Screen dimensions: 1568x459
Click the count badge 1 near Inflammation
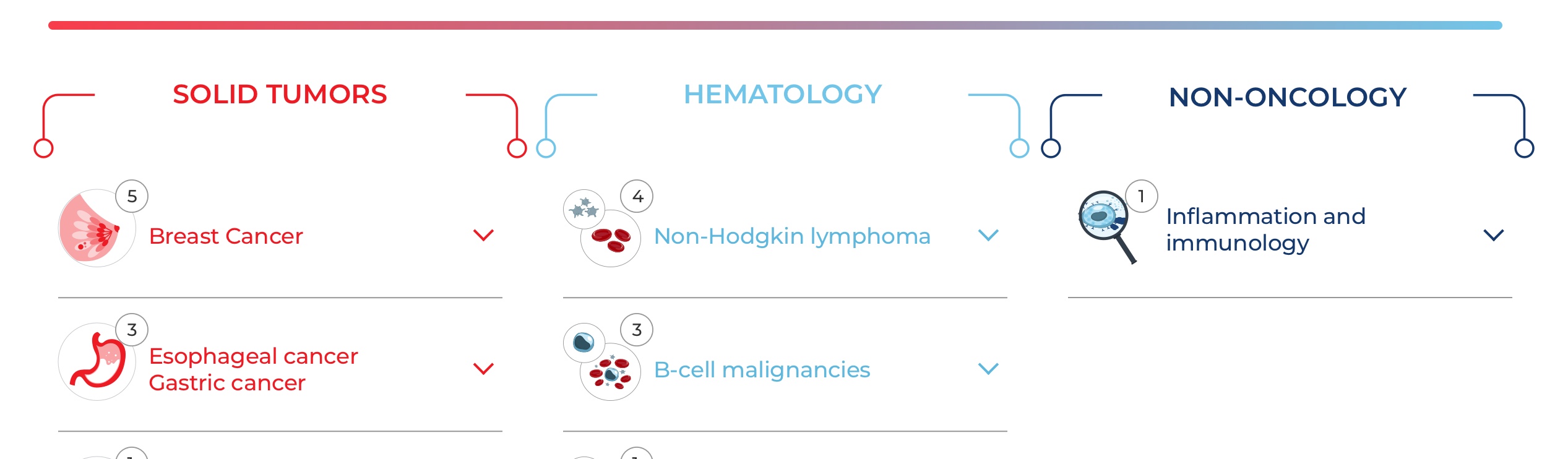point(1142,196)
